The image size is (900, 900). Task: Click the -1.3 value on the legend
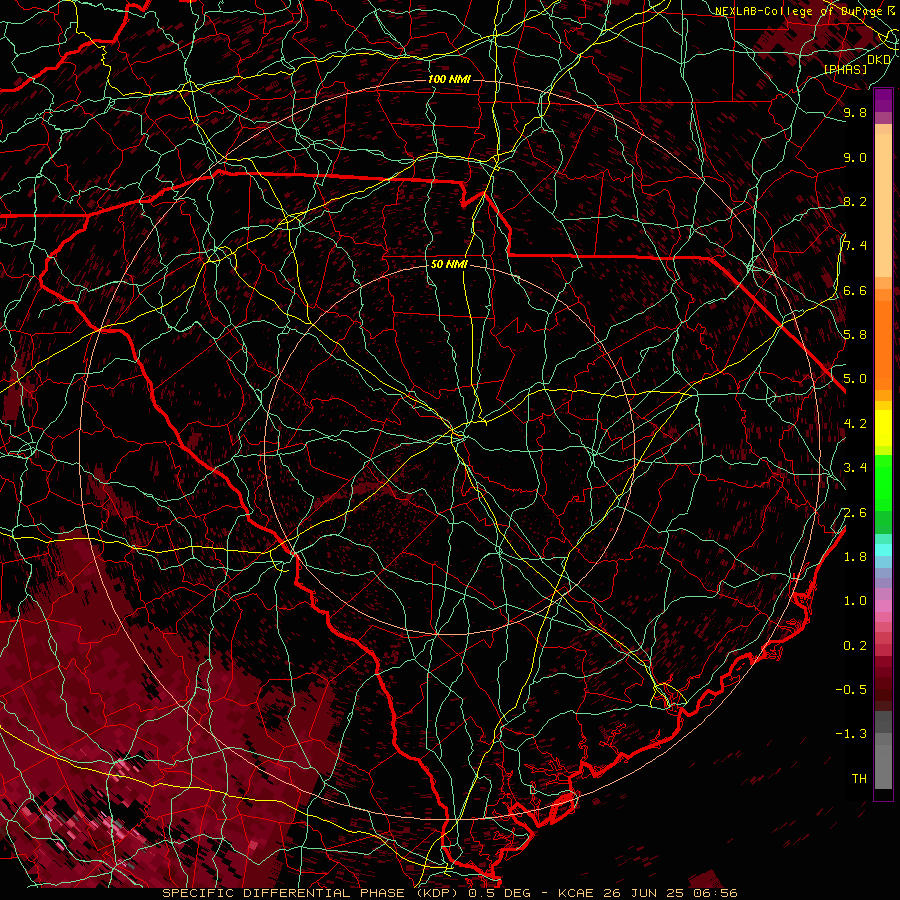[x=851, y=734]
